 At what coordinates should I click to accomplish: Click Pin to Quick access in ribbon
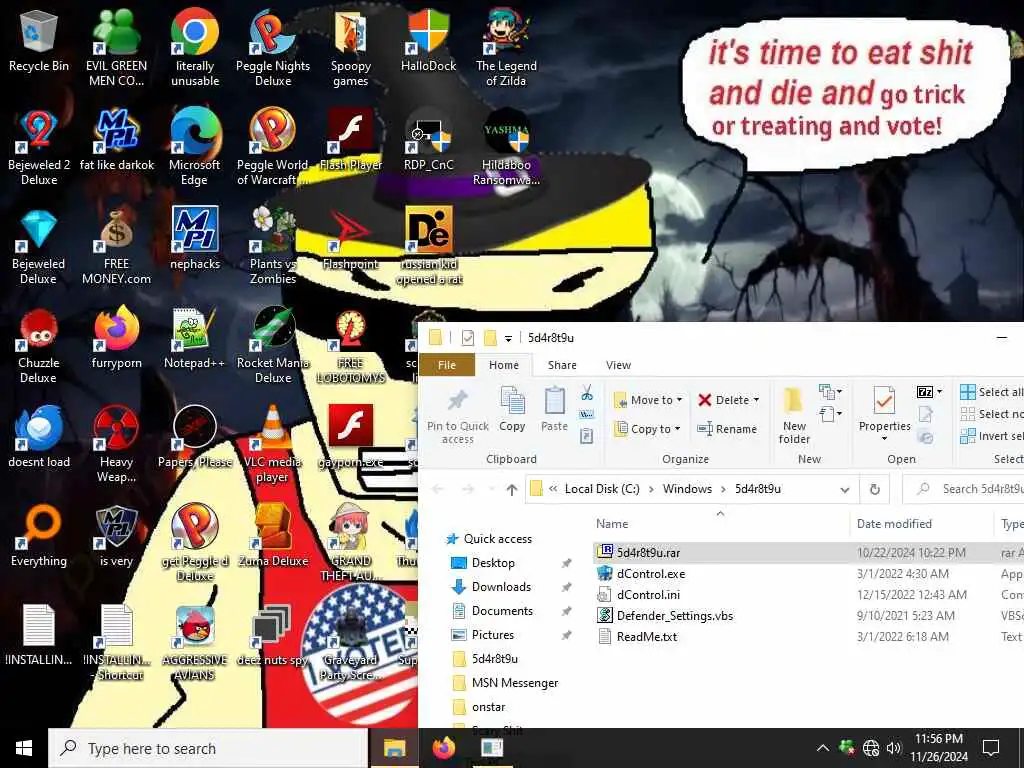click(458, 417)
